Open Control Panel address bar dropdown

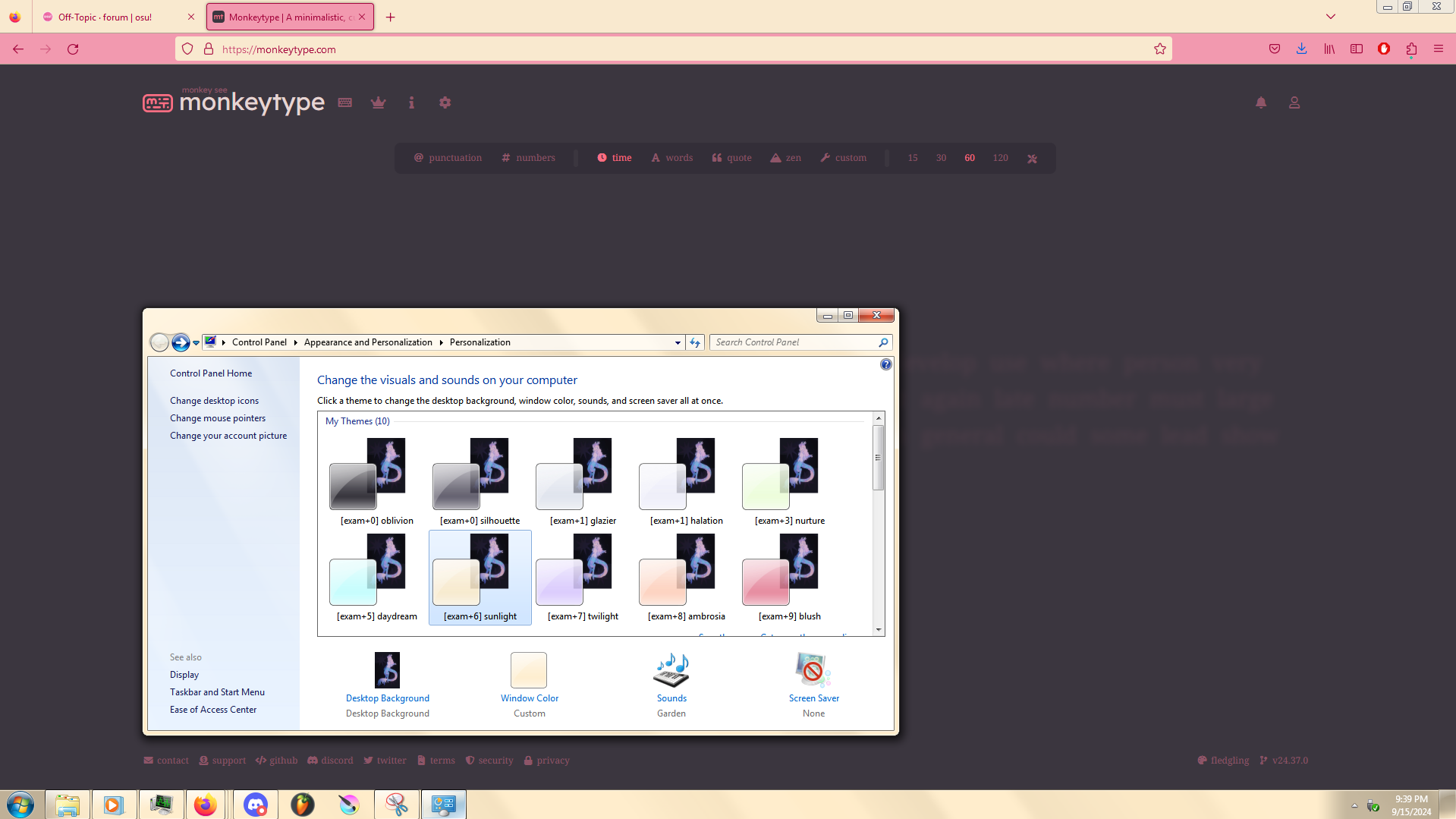coord(678,343)
